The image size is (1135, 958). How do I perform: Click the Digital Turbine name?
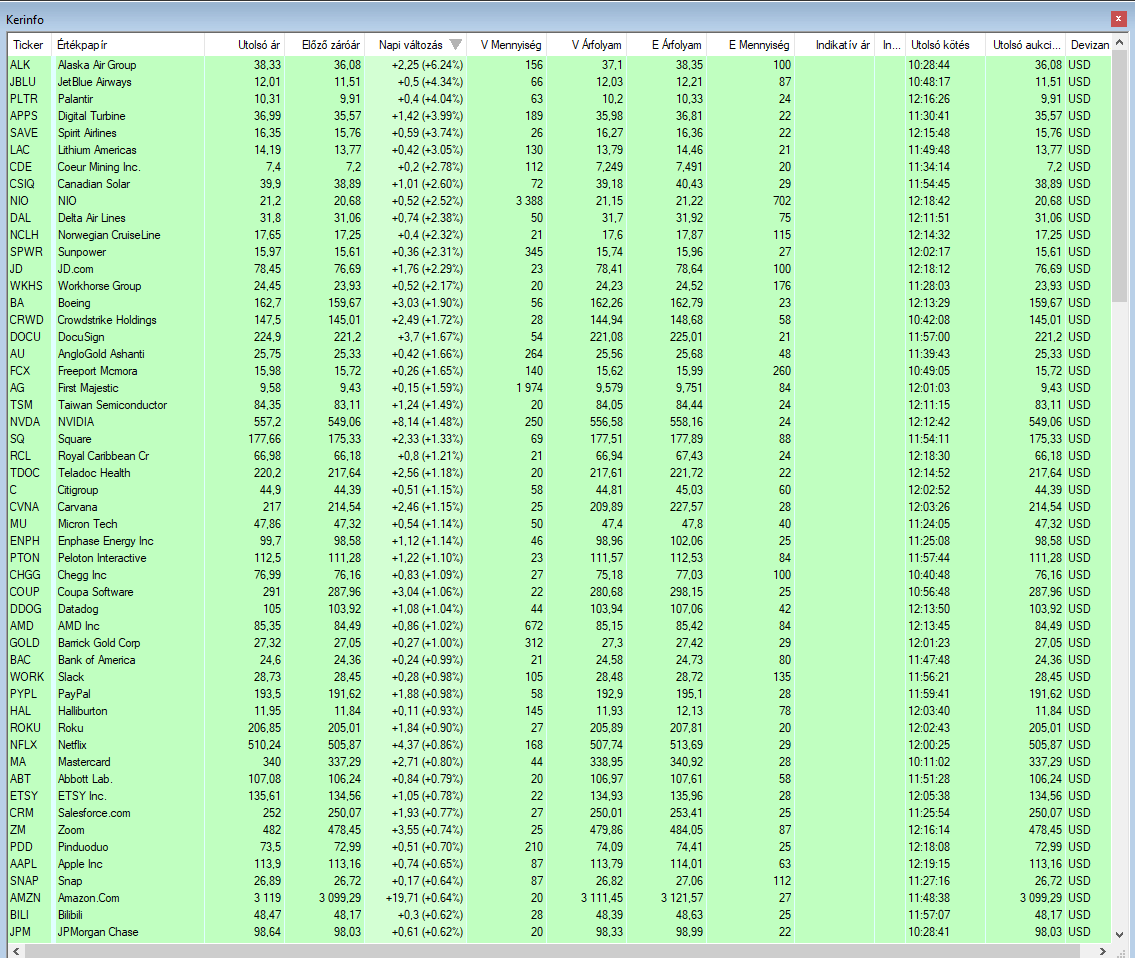coord(91,116)
